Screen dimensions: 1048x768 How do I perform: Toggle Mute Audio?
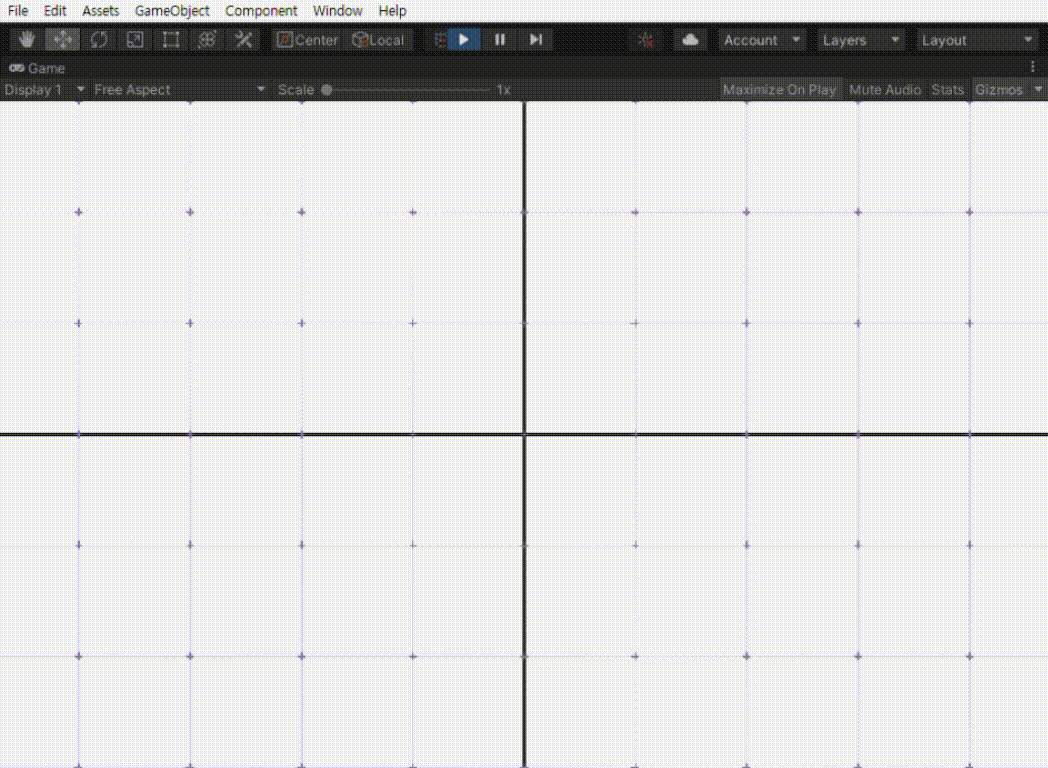[x=885, y=90]
